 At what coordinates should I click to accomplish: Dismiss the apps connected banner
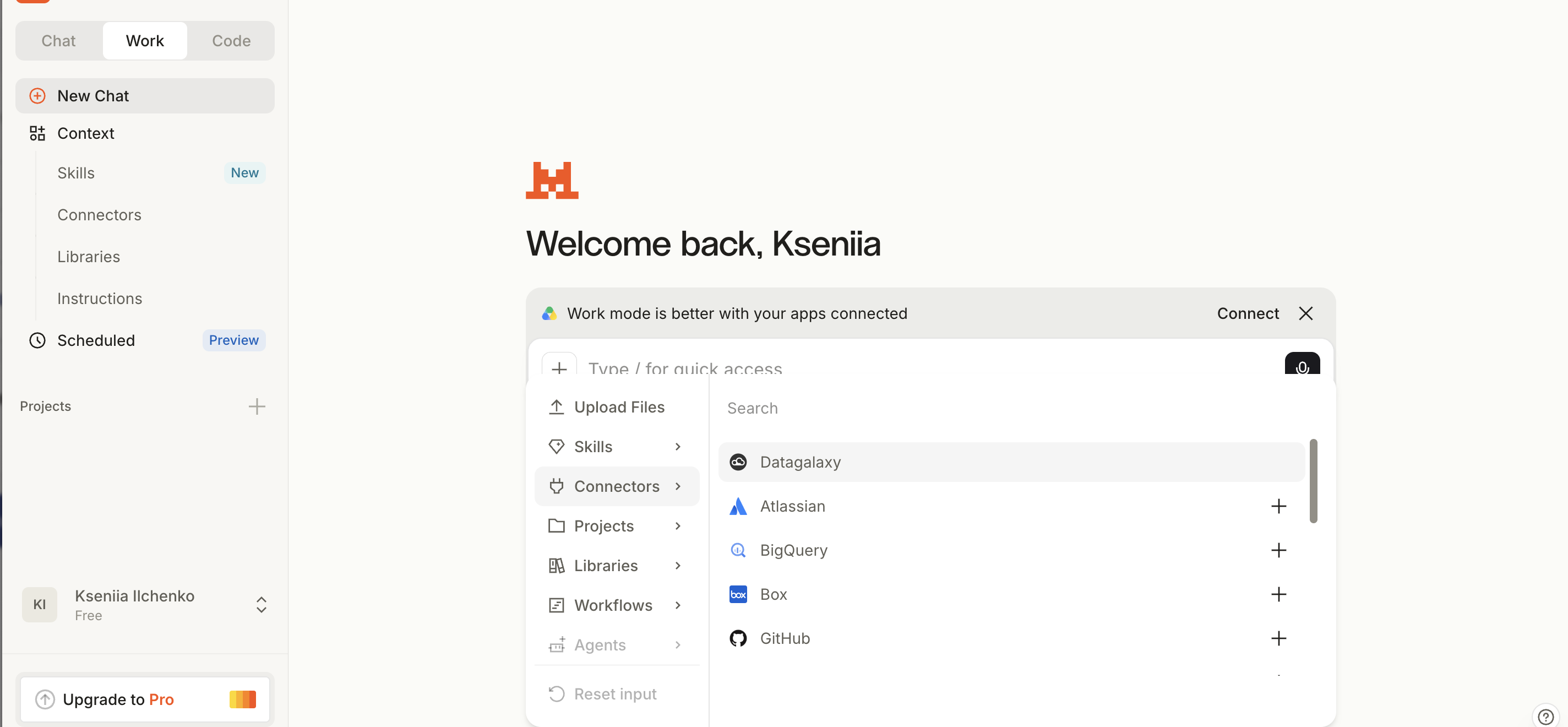coord(1305,313)
